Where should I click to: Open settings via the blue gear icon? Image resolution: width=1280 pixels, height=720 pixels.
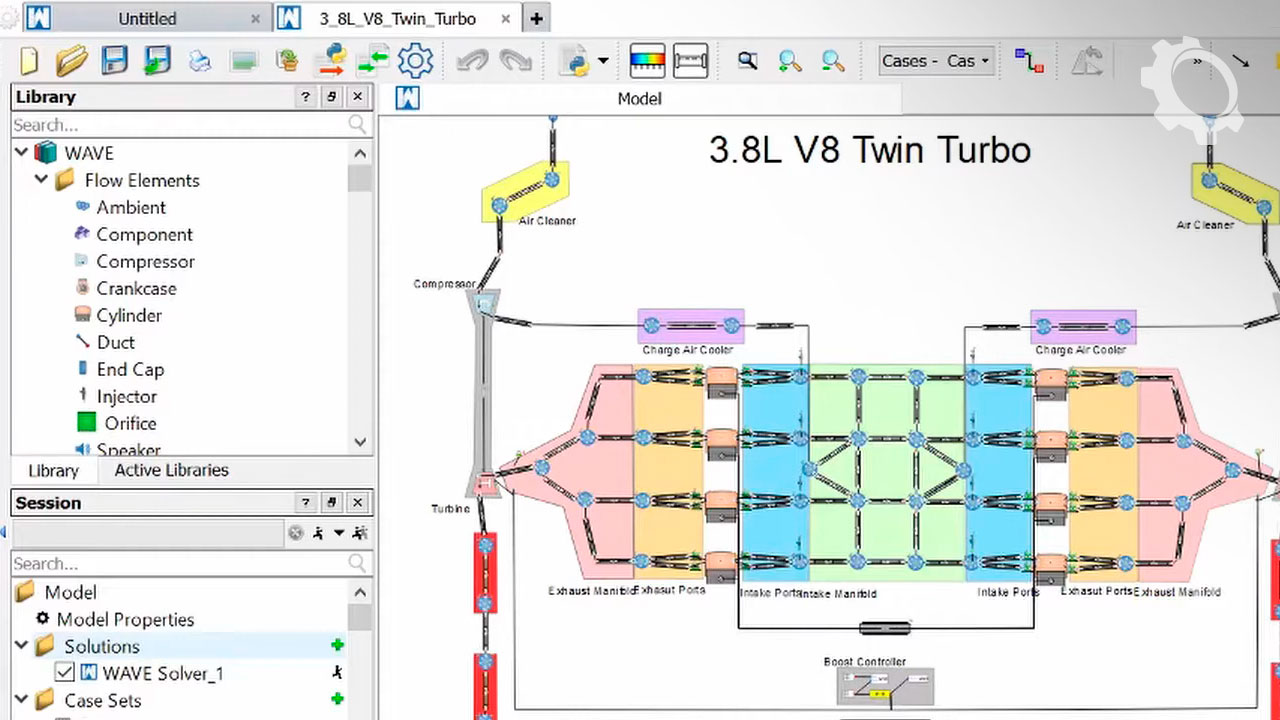point(415,61)
